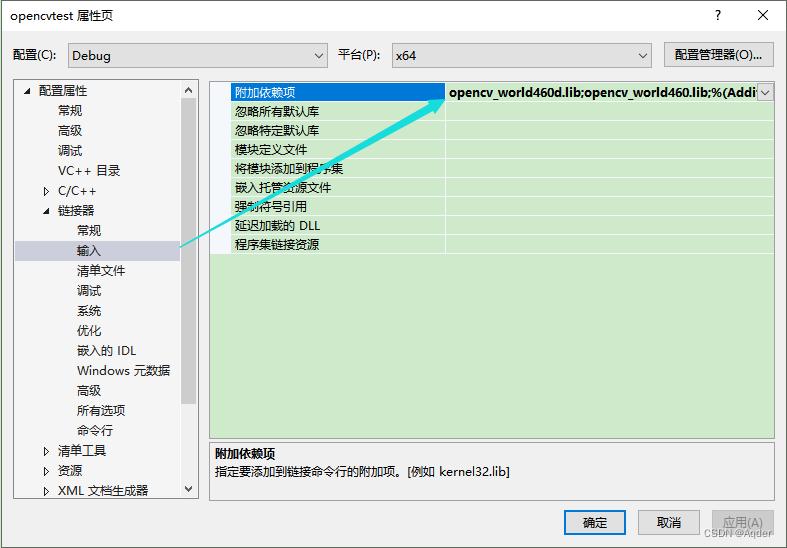787x548 pixels.
Task: Select VC++ 目录 in the tree
Action: pyautogui.click(x=88, y=171)
